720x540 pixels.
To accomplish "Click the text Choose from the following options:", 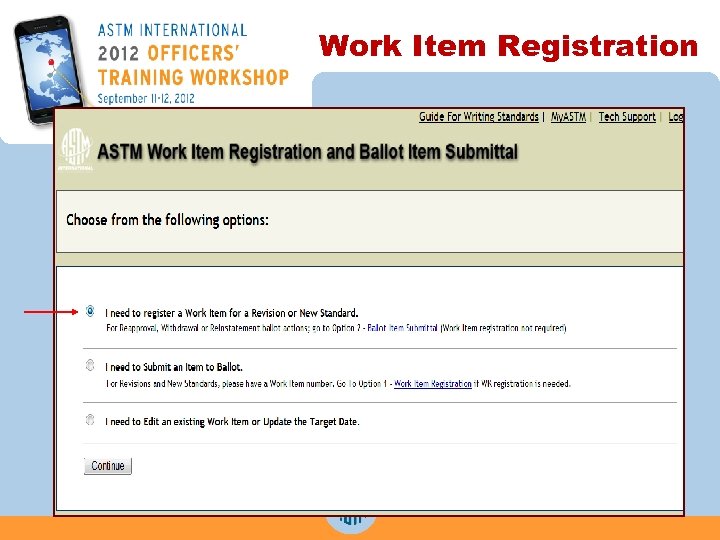I will click(x=167, y=220).
